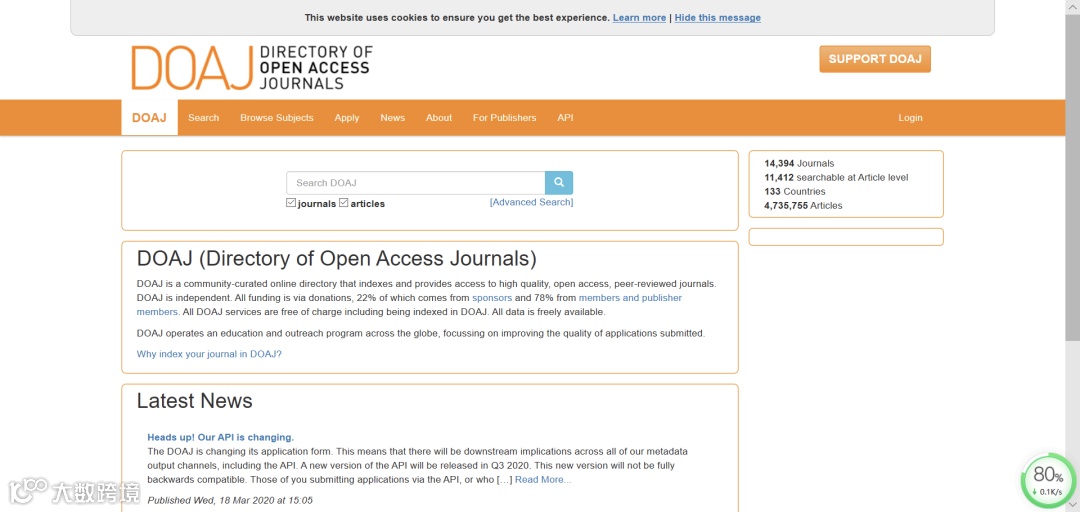Open the DOAJ home tab

(149, 118)
